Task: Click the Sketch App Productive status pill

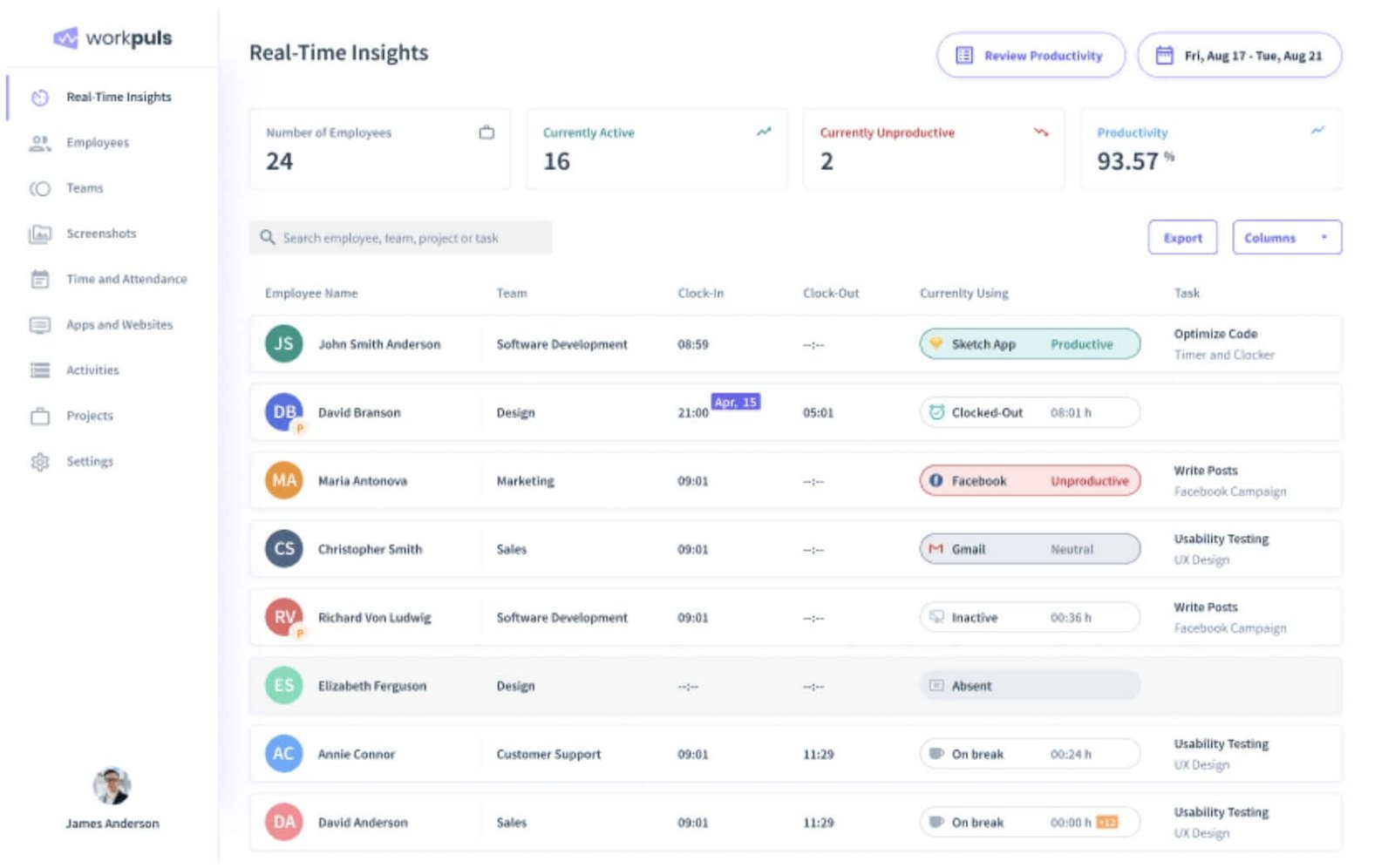Action: [x=1030, y=343]
